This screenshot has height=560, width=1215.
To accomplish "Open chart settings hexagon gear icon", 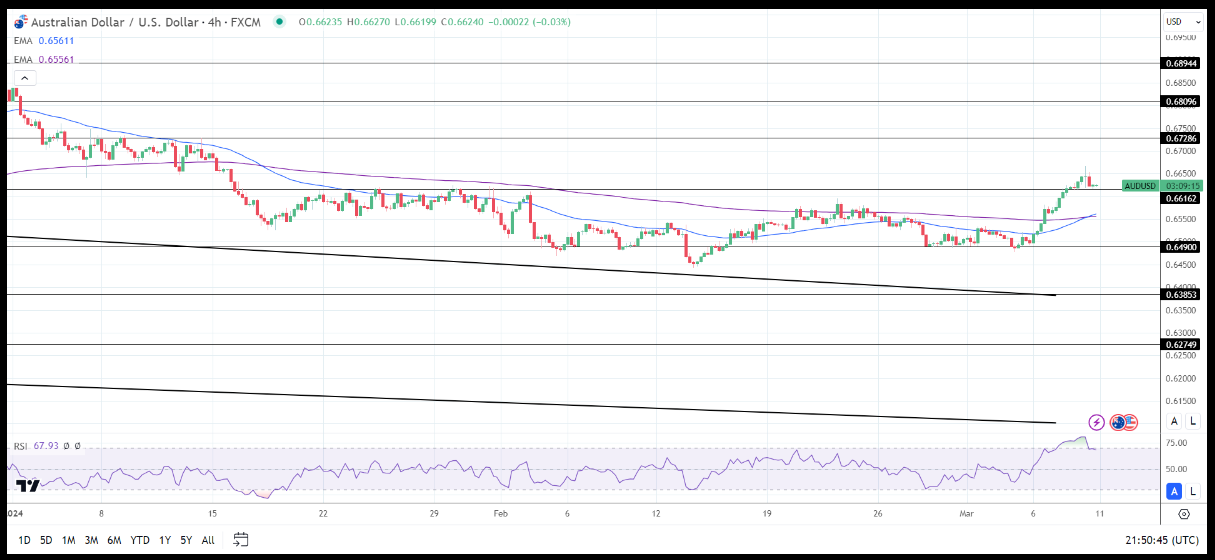I will point(1184,514).
